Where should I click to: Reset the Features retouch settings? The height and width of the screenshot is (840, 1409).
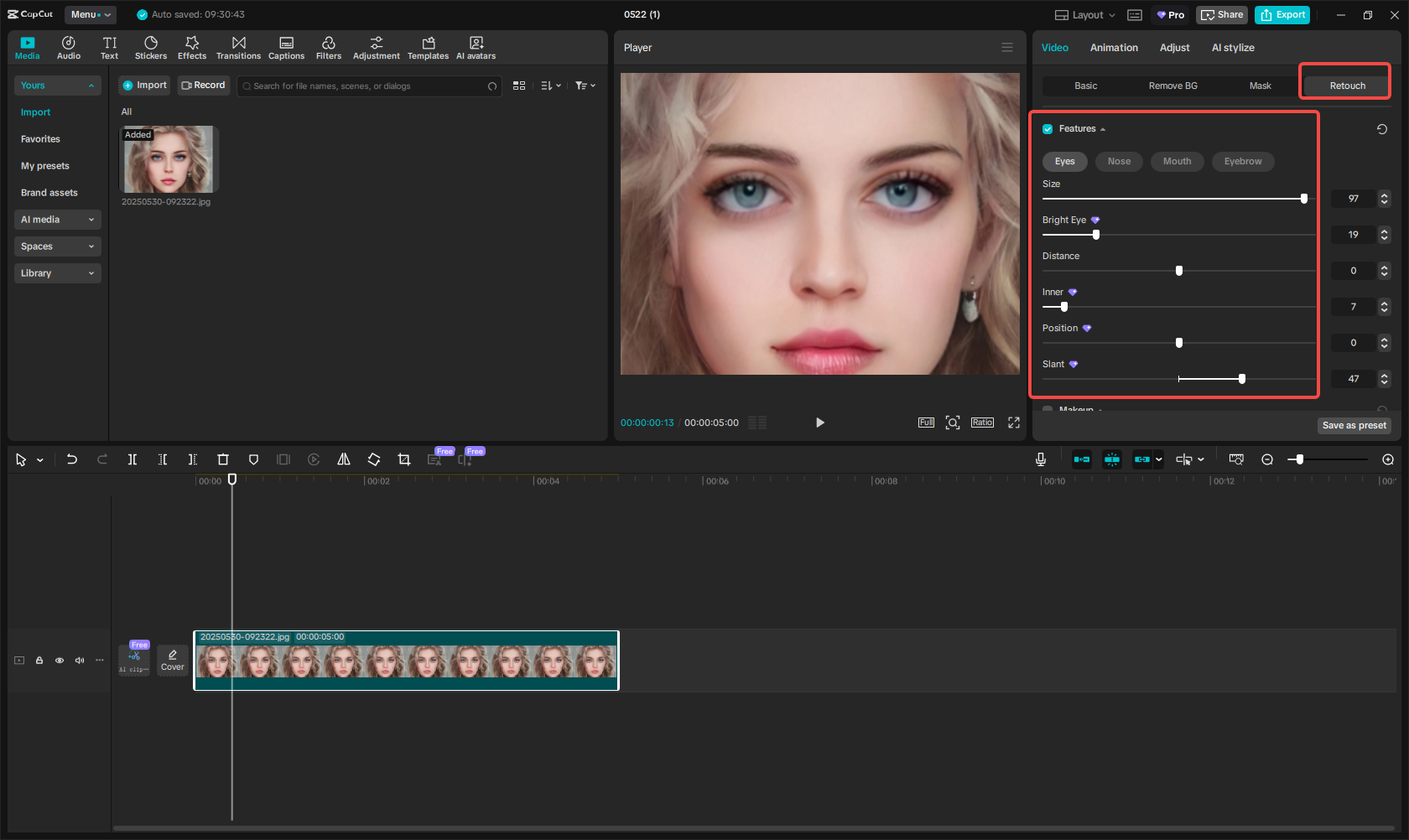[1381, 129]
